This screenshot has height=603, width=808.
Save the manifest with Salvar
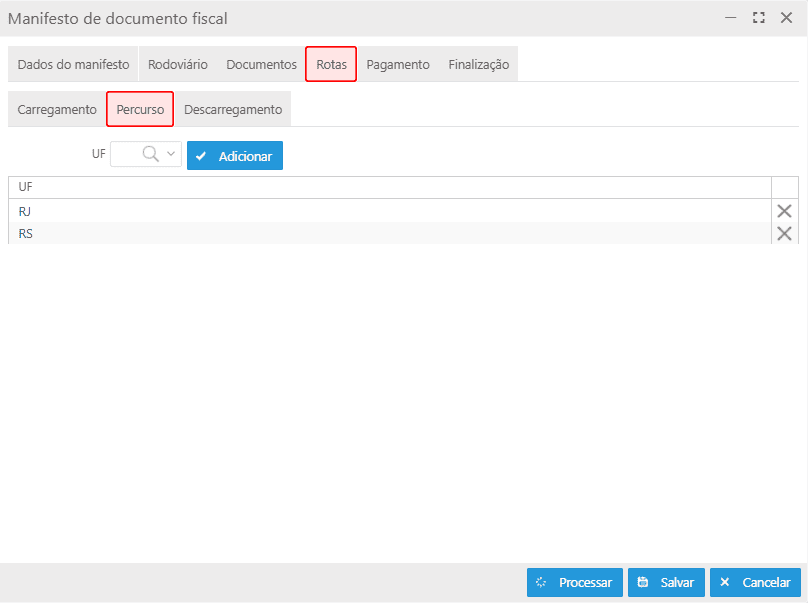coord(666,582)
